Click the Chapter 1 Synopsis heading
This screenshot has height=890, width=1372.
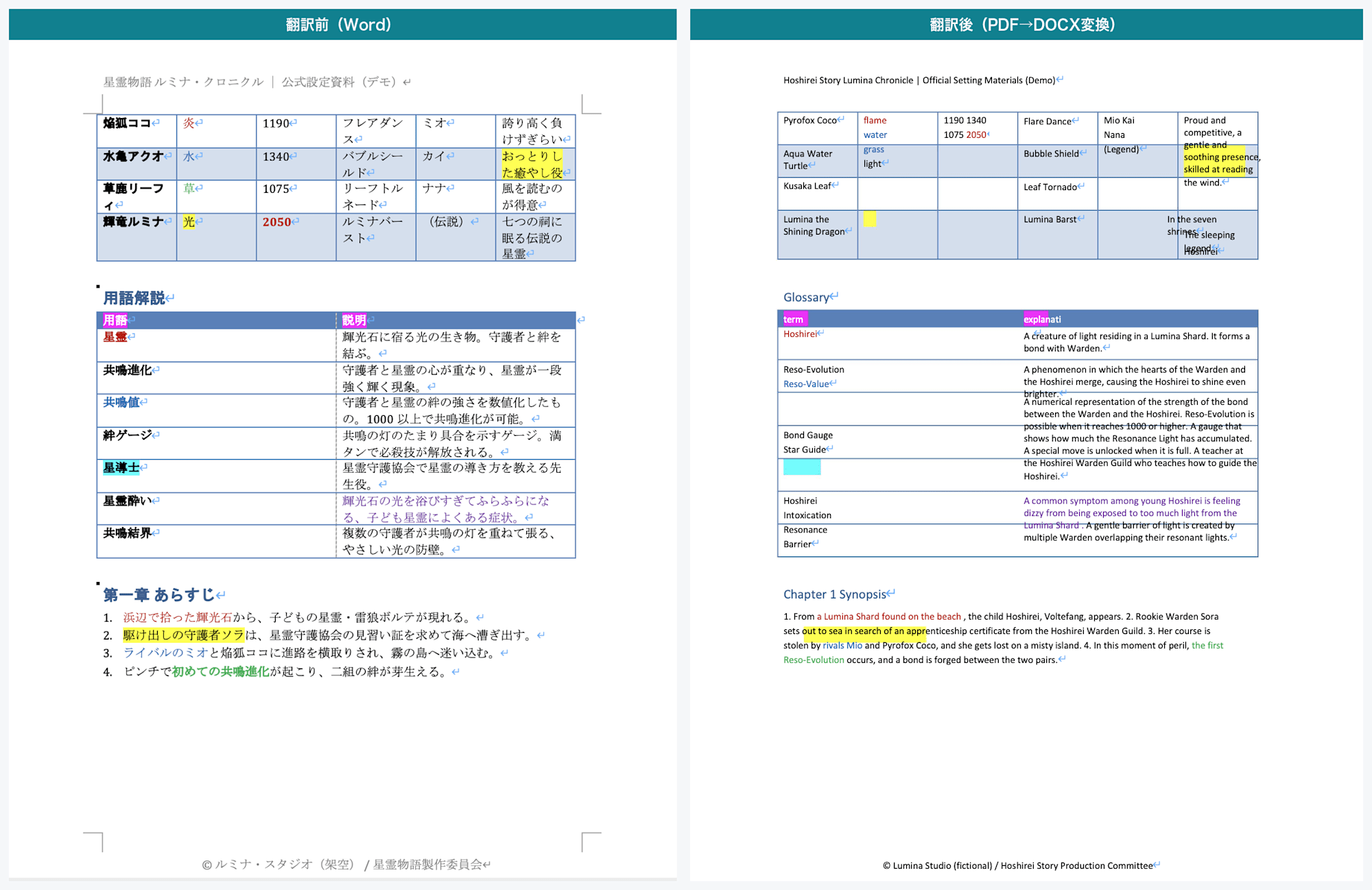[x=835, y=594]
